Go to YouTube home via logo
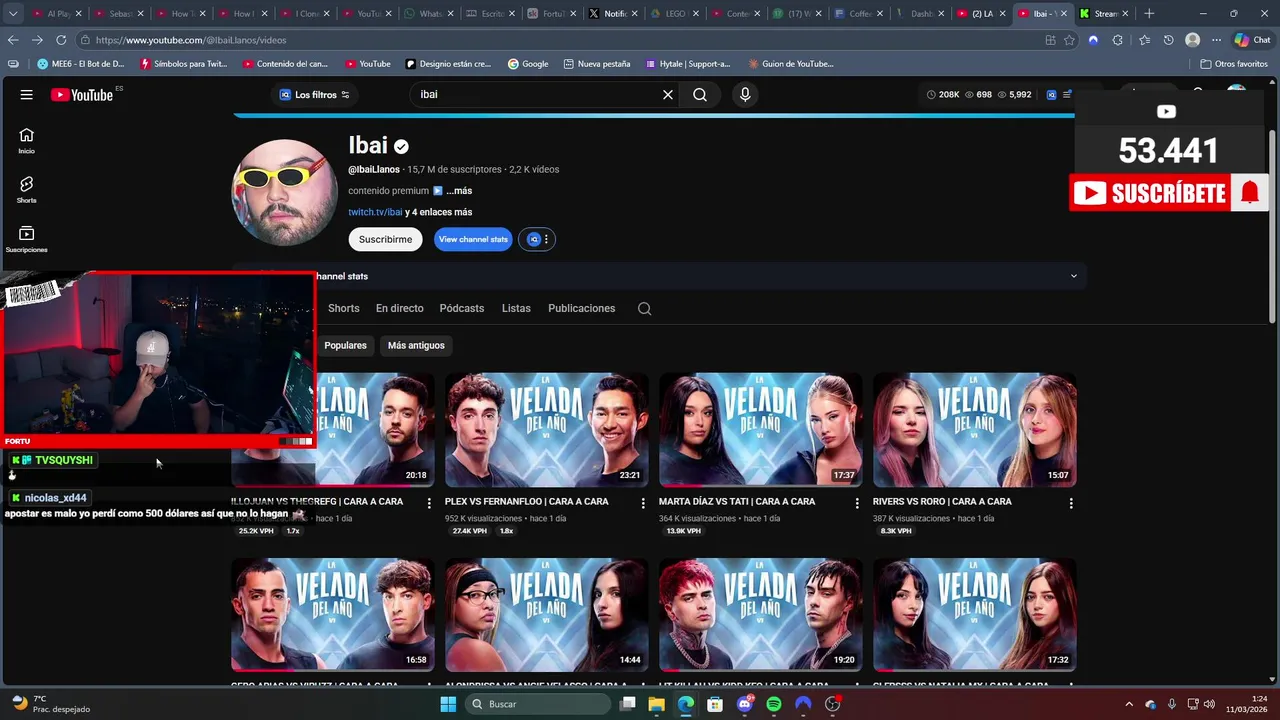This screenshot has height=720, width=1280. click(82, 95)
